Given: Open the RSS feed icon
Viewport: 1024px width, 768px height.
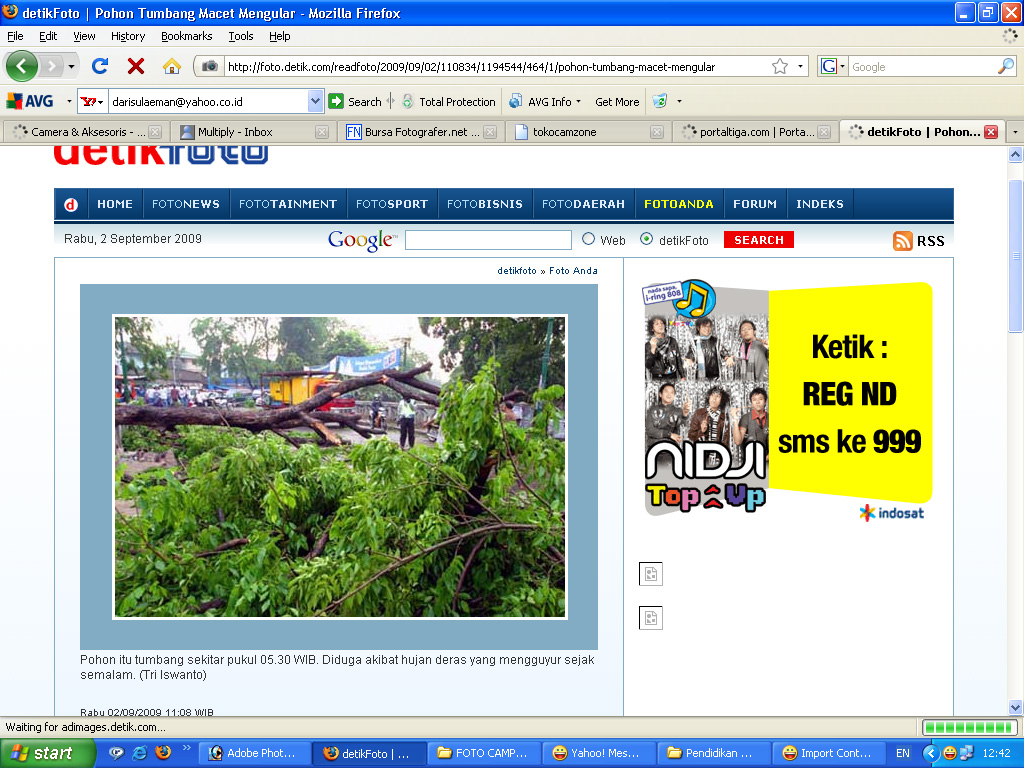Looking at the screenshot, I should tap(903, 241).
